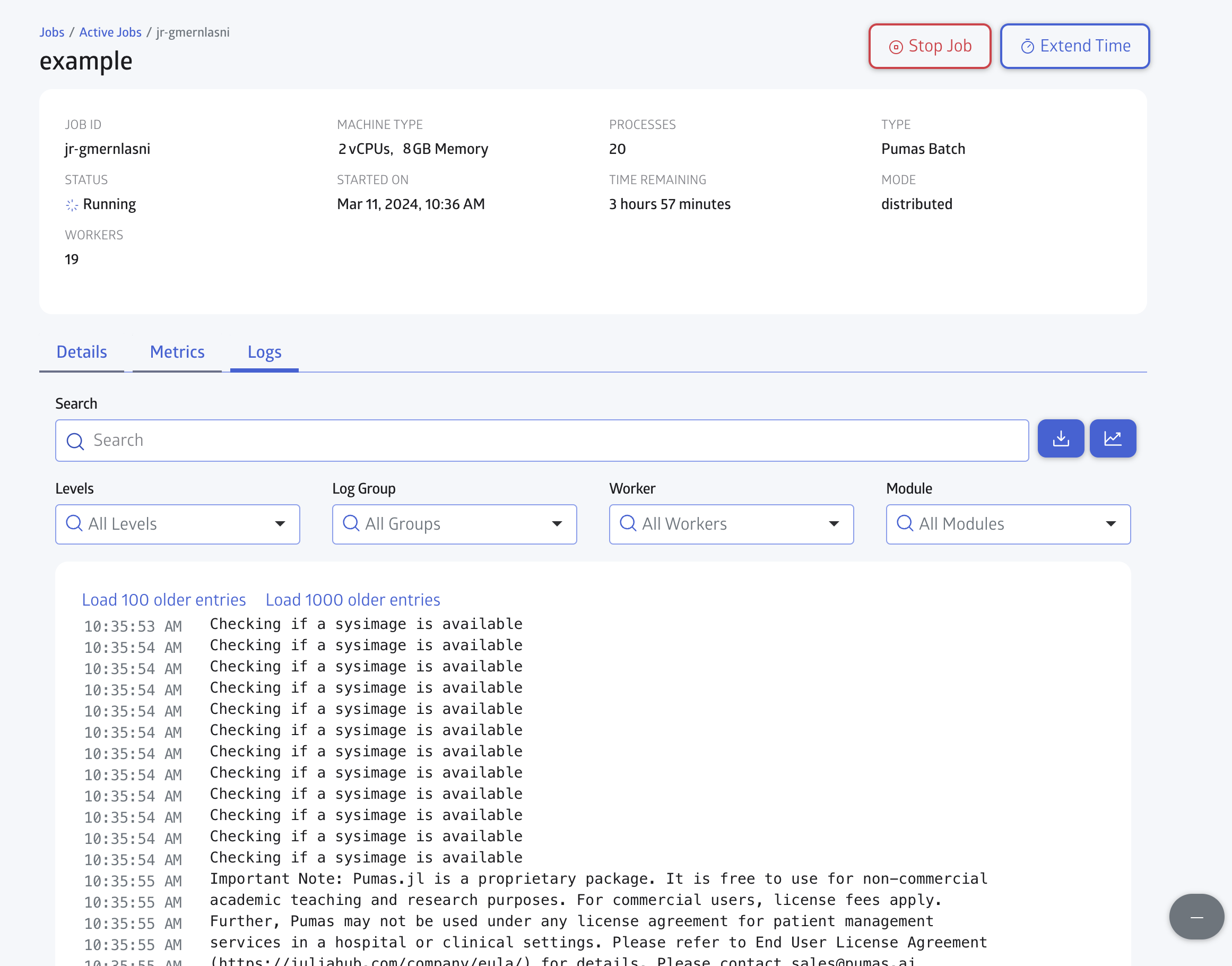
Task: Open the All Modules dropdown arrow
Action: click(x=1110, y=524)
